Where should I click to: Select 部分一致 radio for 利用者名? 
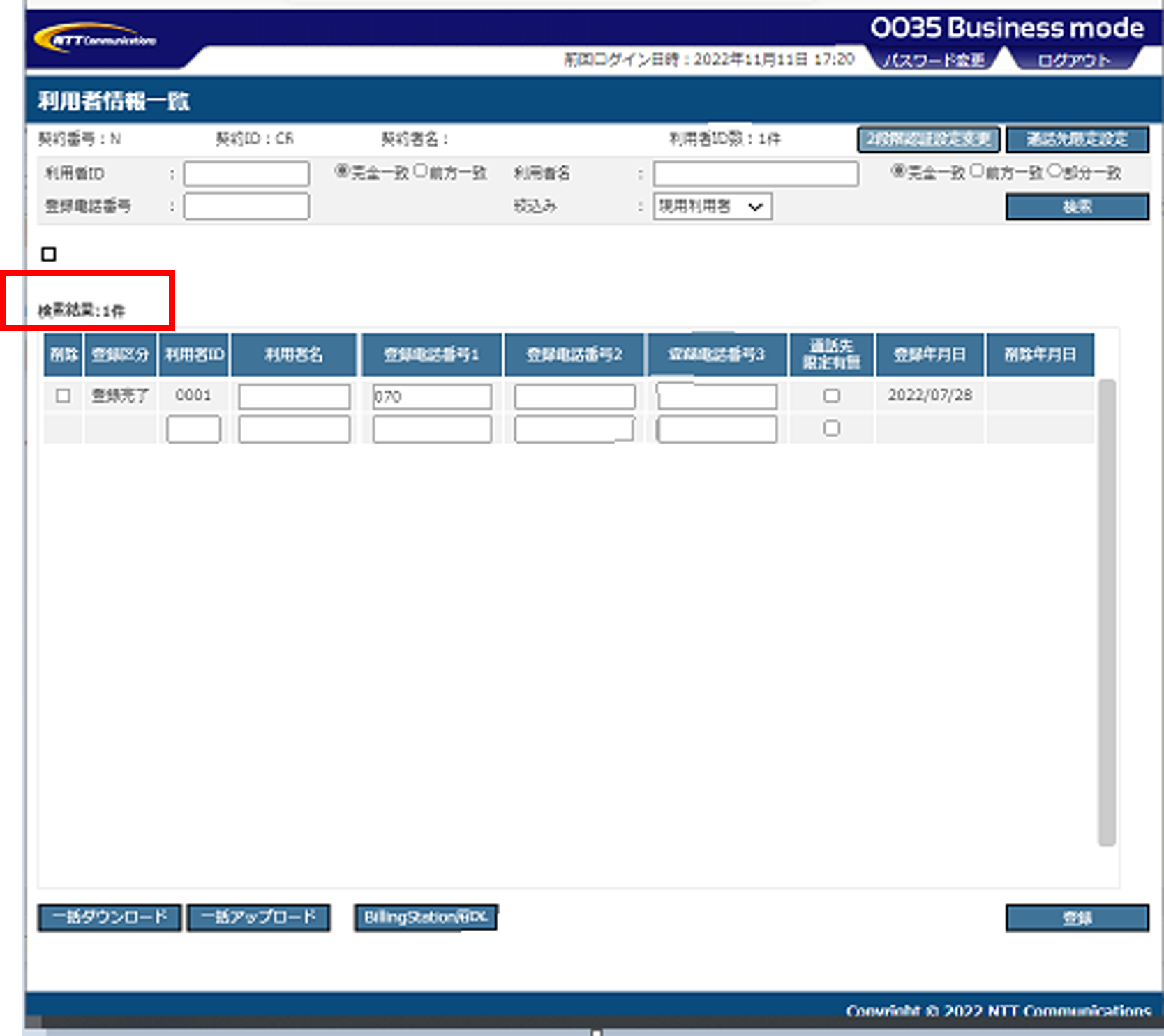coord(1054,171)
